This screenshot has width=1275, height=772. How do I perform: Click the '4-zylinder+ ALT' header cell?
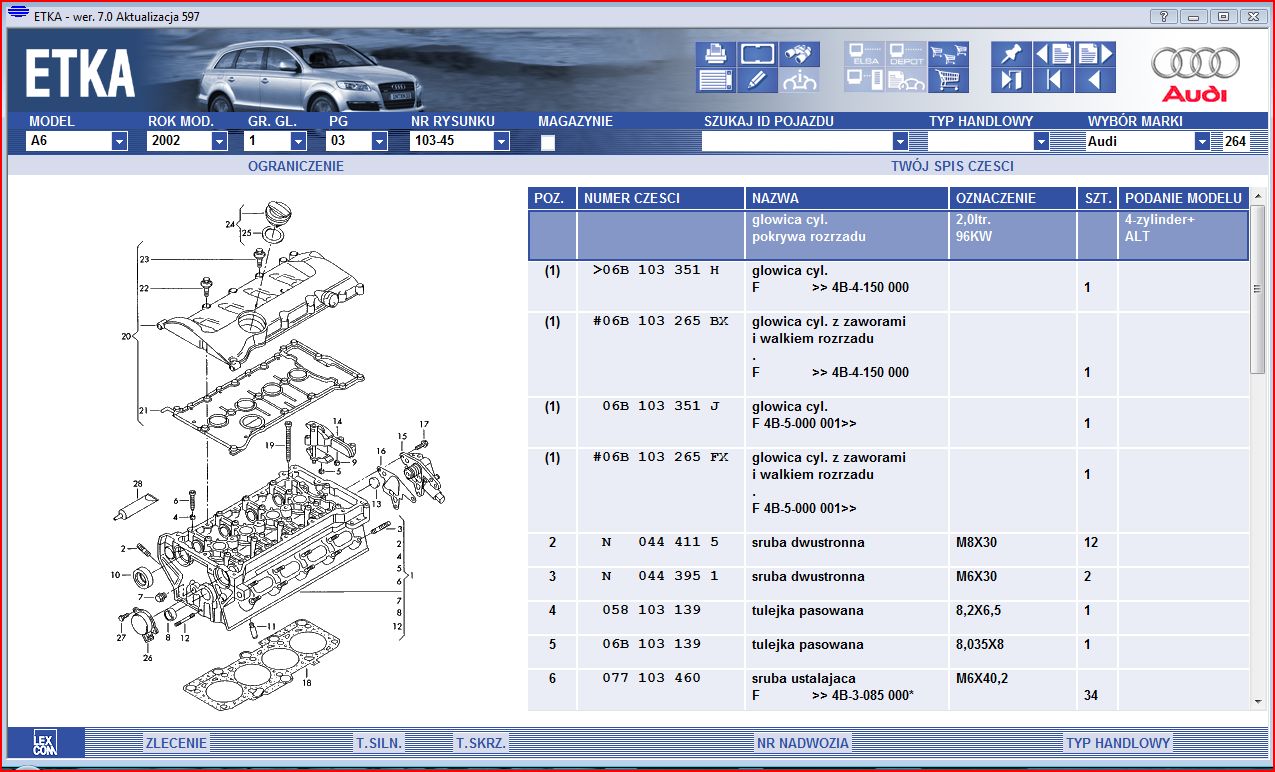tap(1184, 235)
